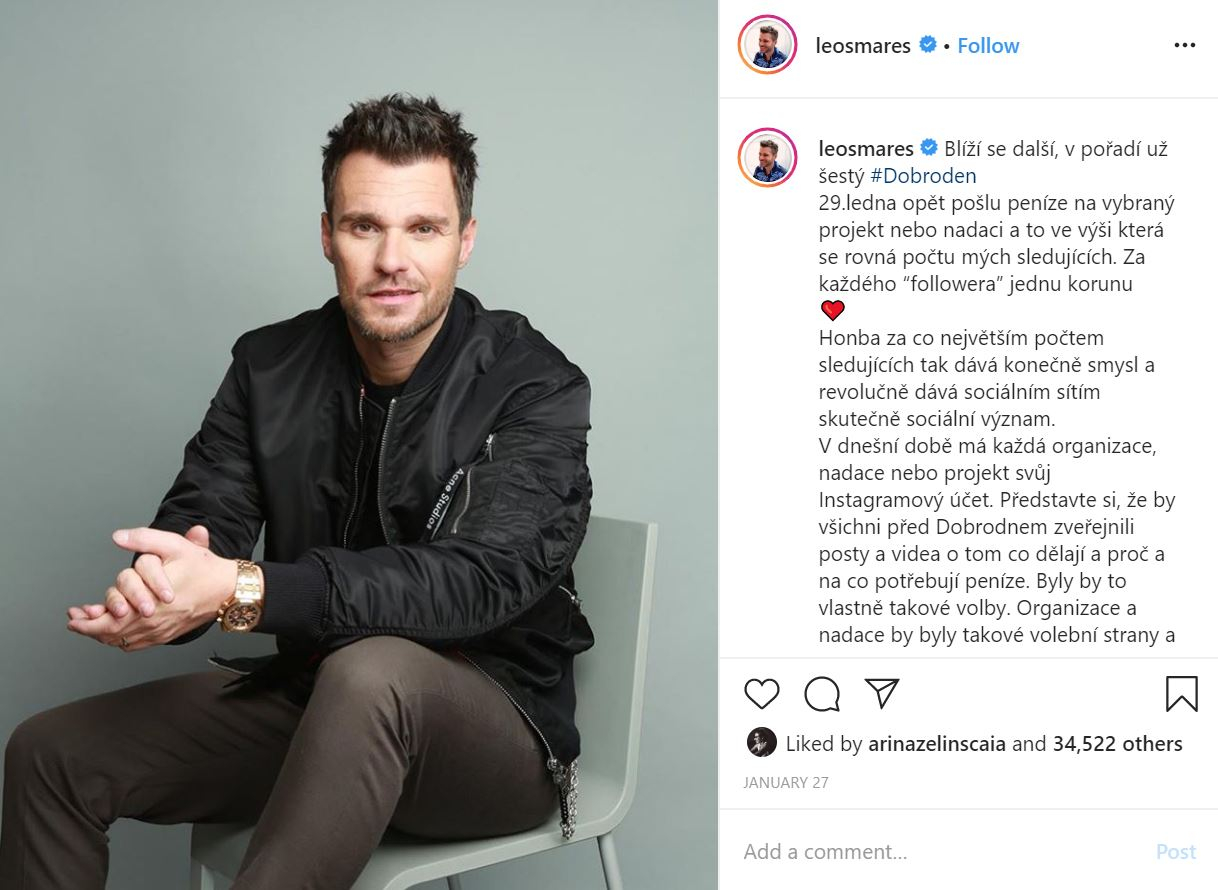1218x890 pixels.
Task: Save the post with the bookmark icon
Action: (x=1181, y=694)
